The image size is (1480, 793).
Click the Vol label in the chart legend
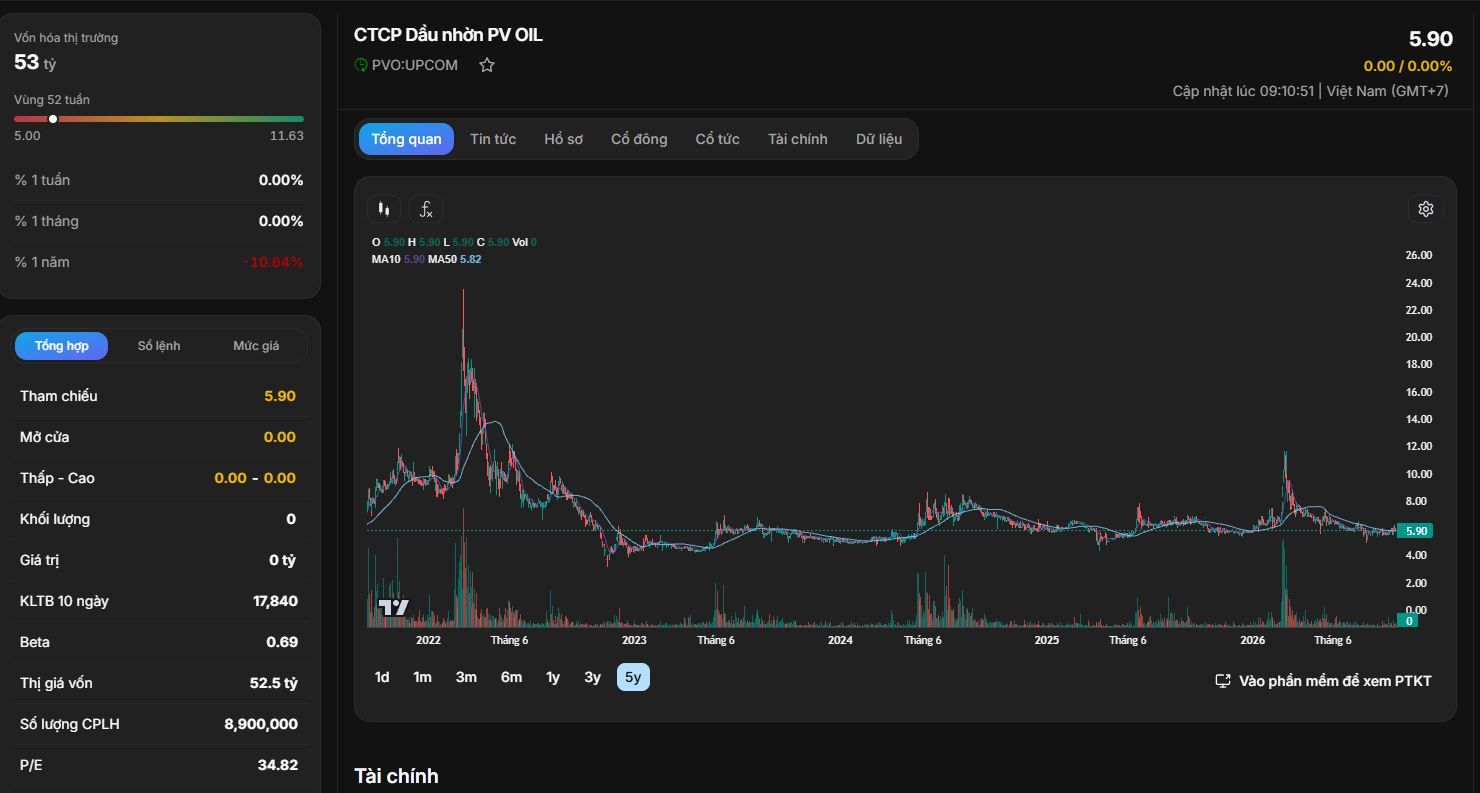pos(520,242)
